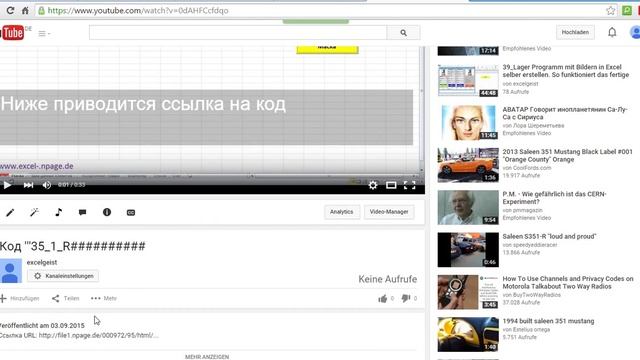Bookmark this page with the star icon

(611, 11)
